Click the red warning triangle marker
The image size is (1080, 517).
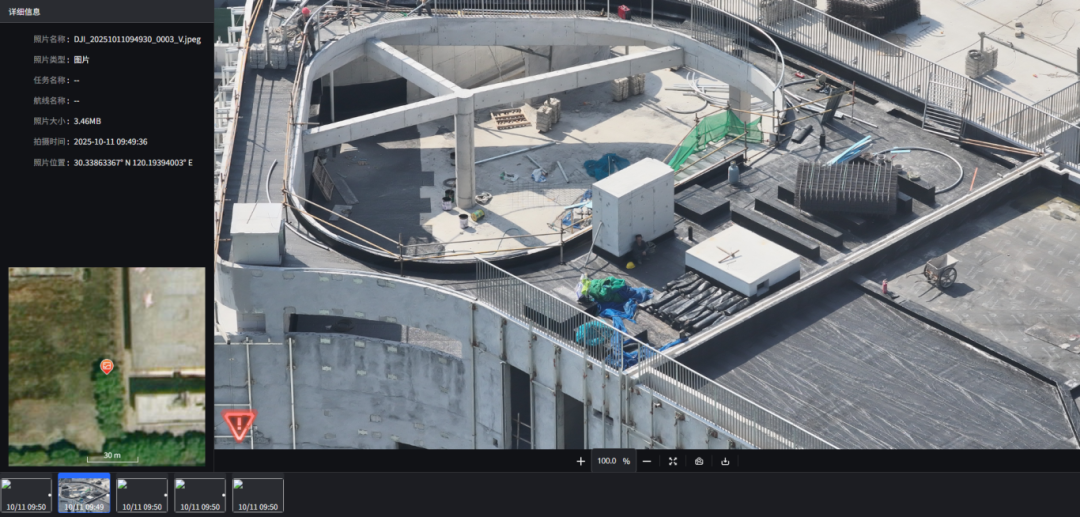click(239, 424)
